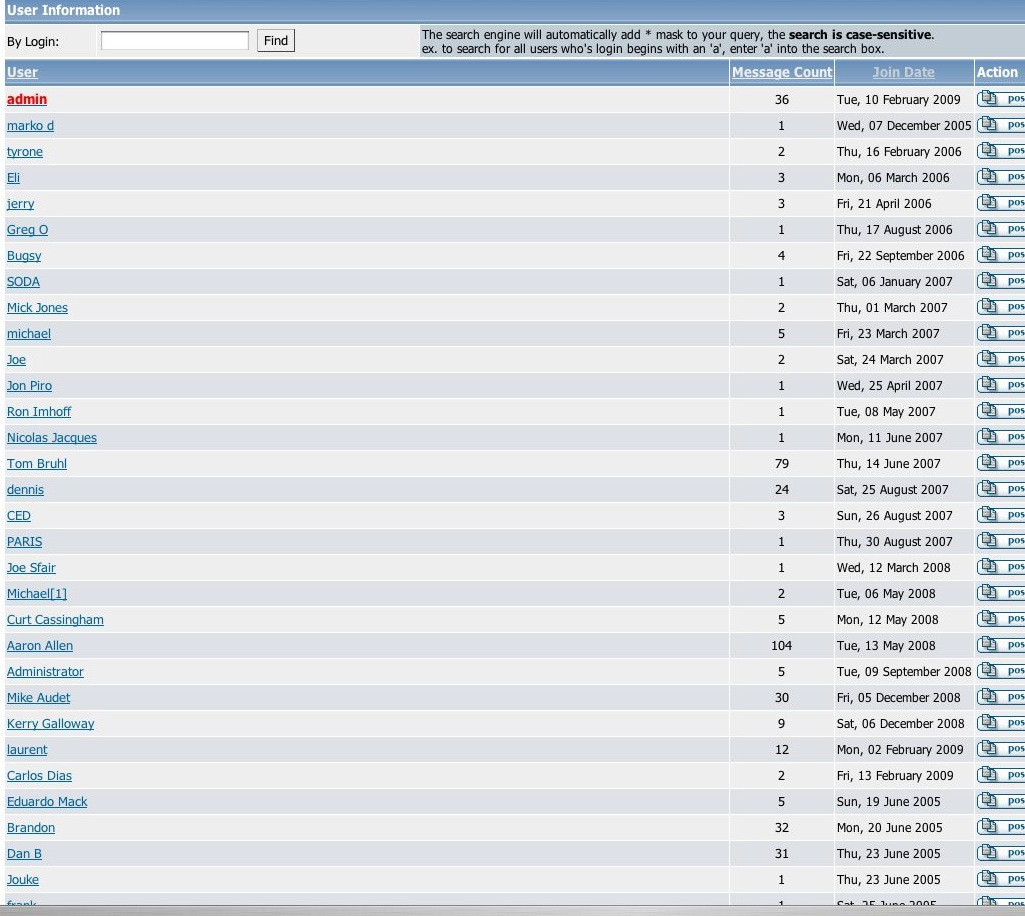The image size is (1025, 916).
Task: Open Tom Bruhl's posts action icon
Action: [1001, 463]
